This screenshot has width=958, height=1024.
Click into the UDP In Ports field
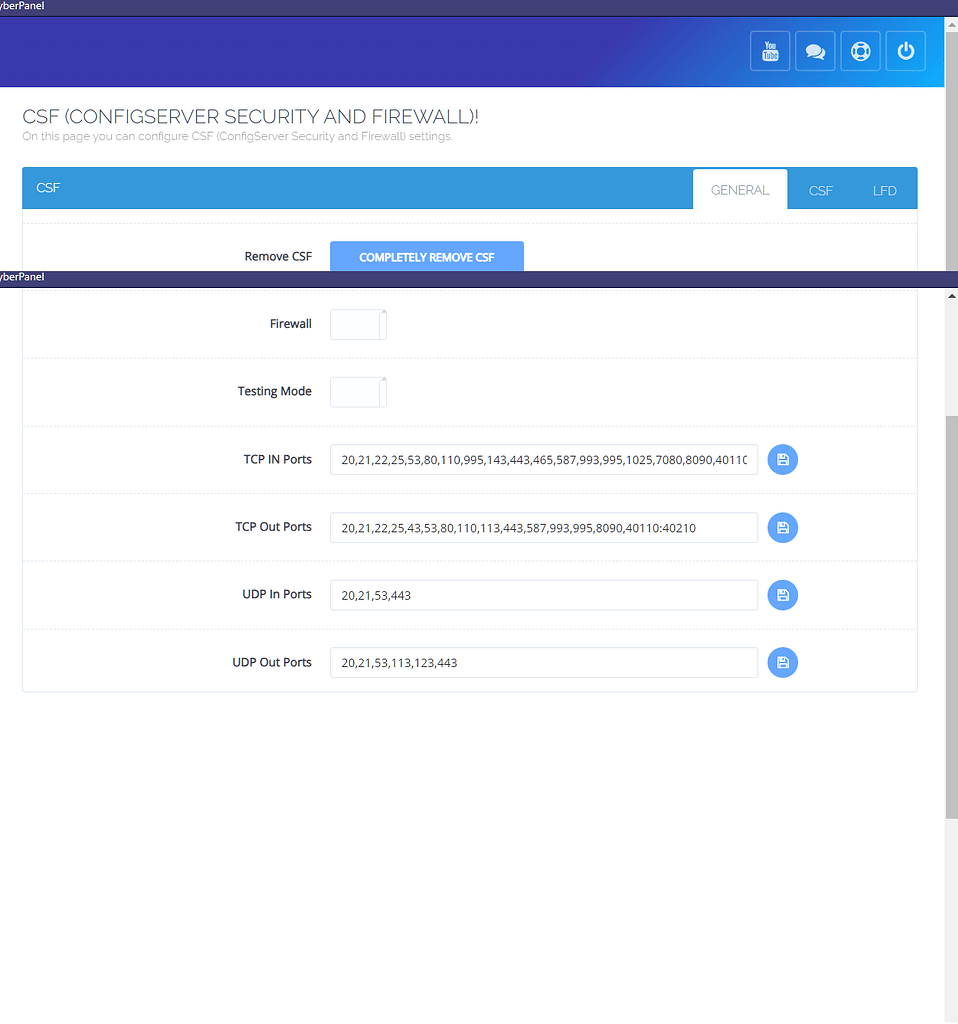tap(544, 595)
